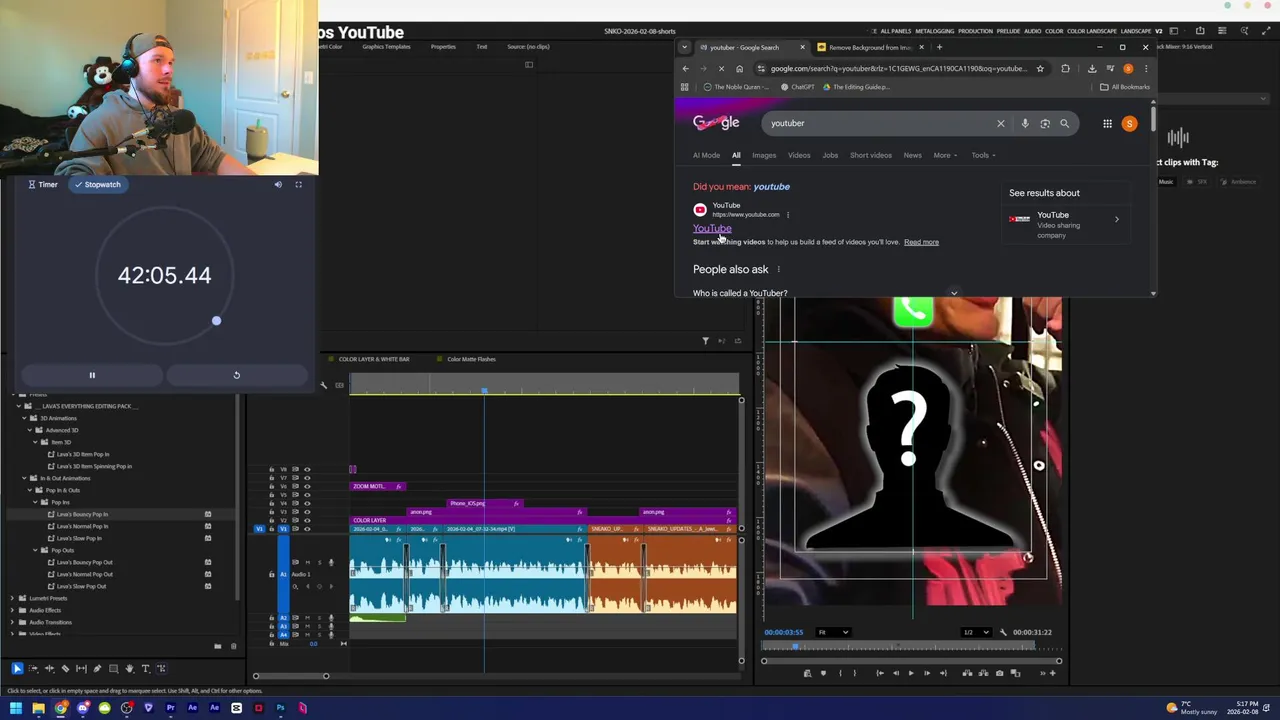This screenshot has width=1280, height=720.
Task: Mute the stopwatch sound icon
Action: tap(278, 184)
